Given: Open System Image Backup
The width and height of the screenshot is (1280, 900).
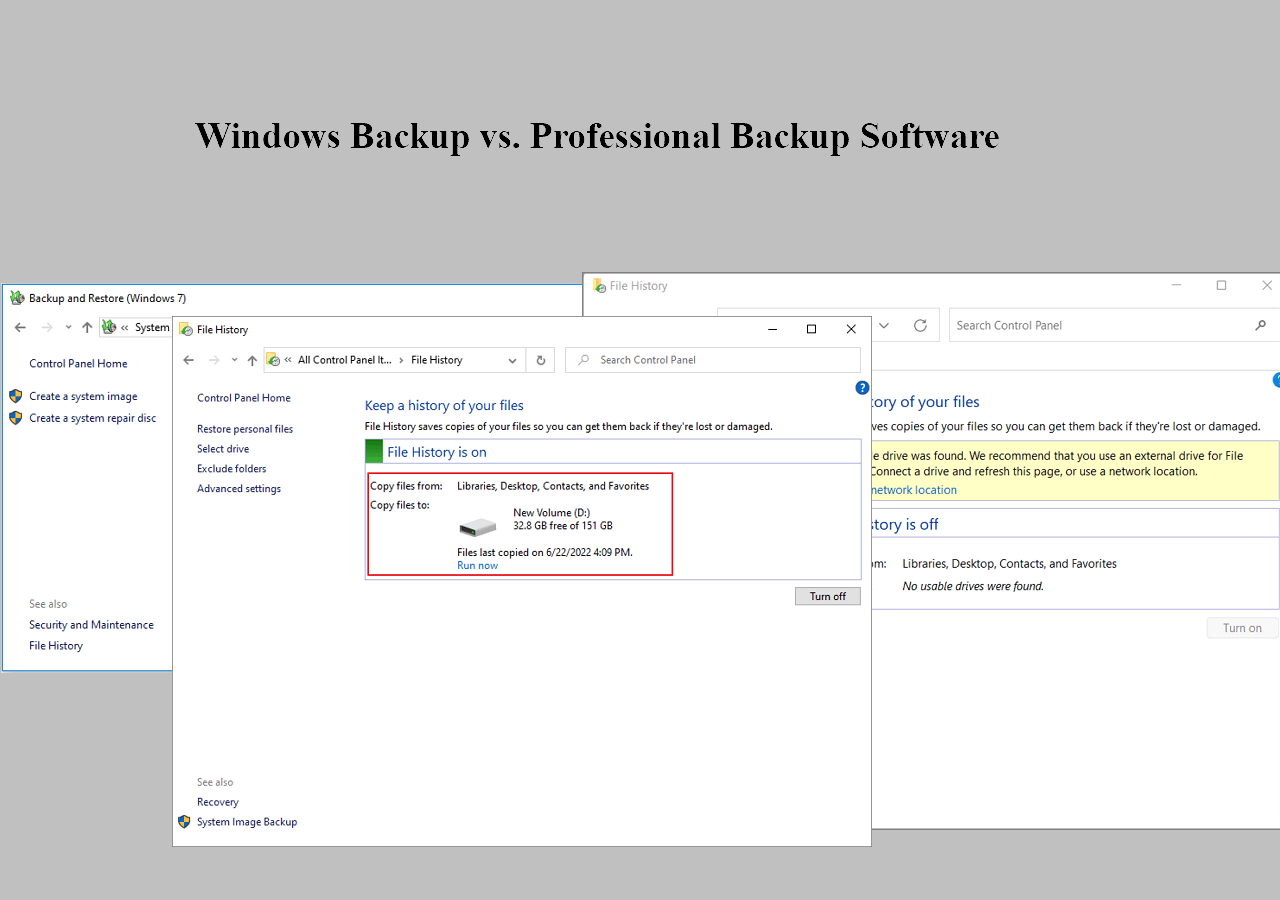Looking at the screenshot, I should (x=247, y=822).
